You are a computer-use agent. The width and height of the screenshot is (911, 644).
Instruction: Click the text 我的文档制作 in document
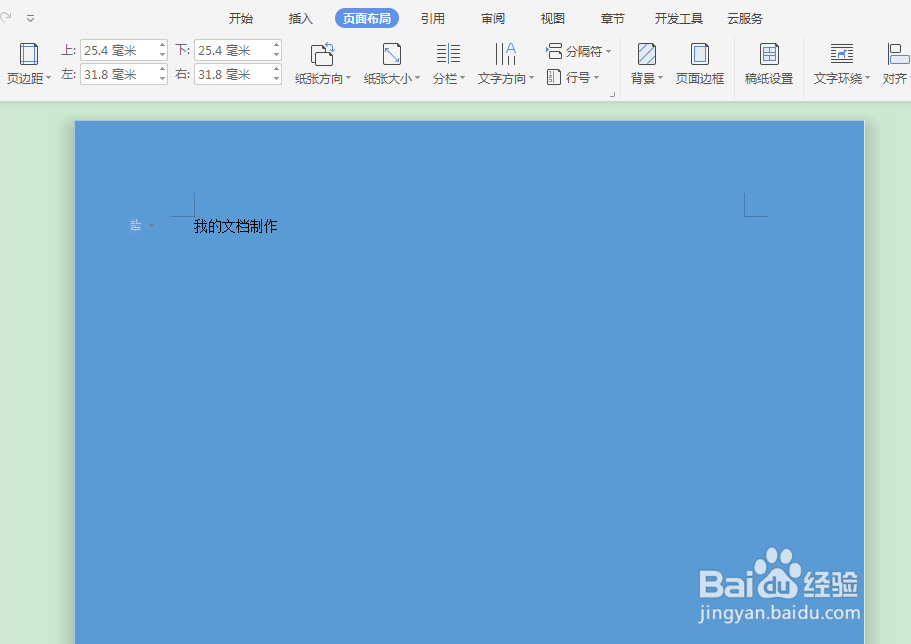click(235, 226)
